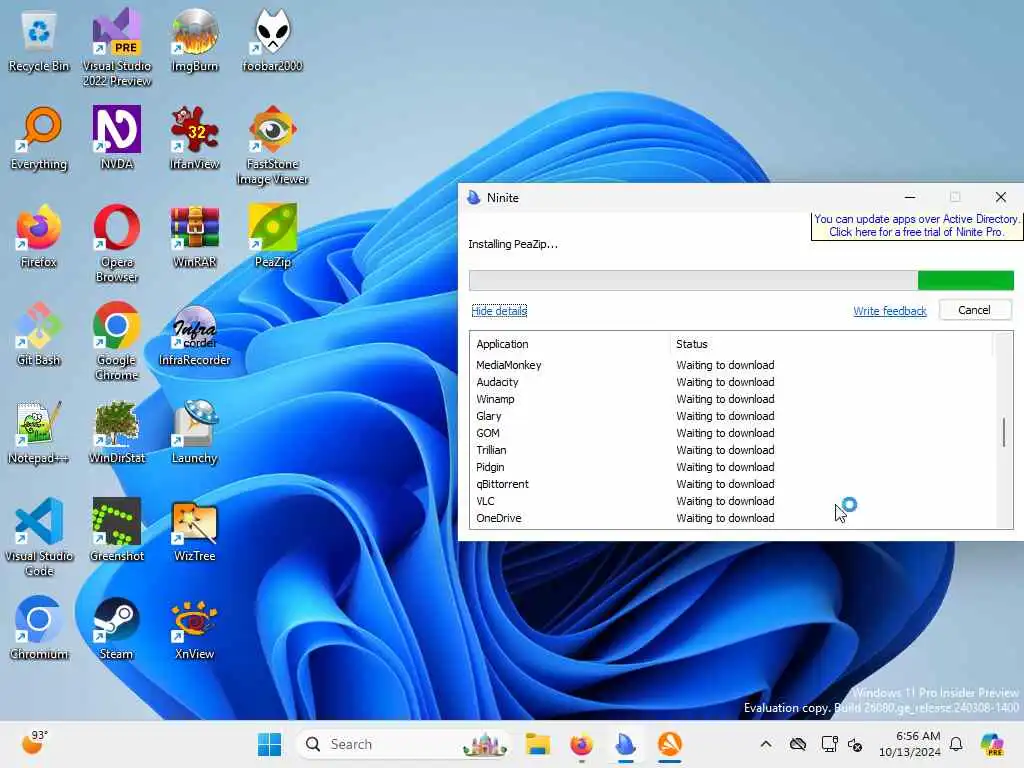
Task: Select the XnView desktop shortcut
Action: point(195,628)
